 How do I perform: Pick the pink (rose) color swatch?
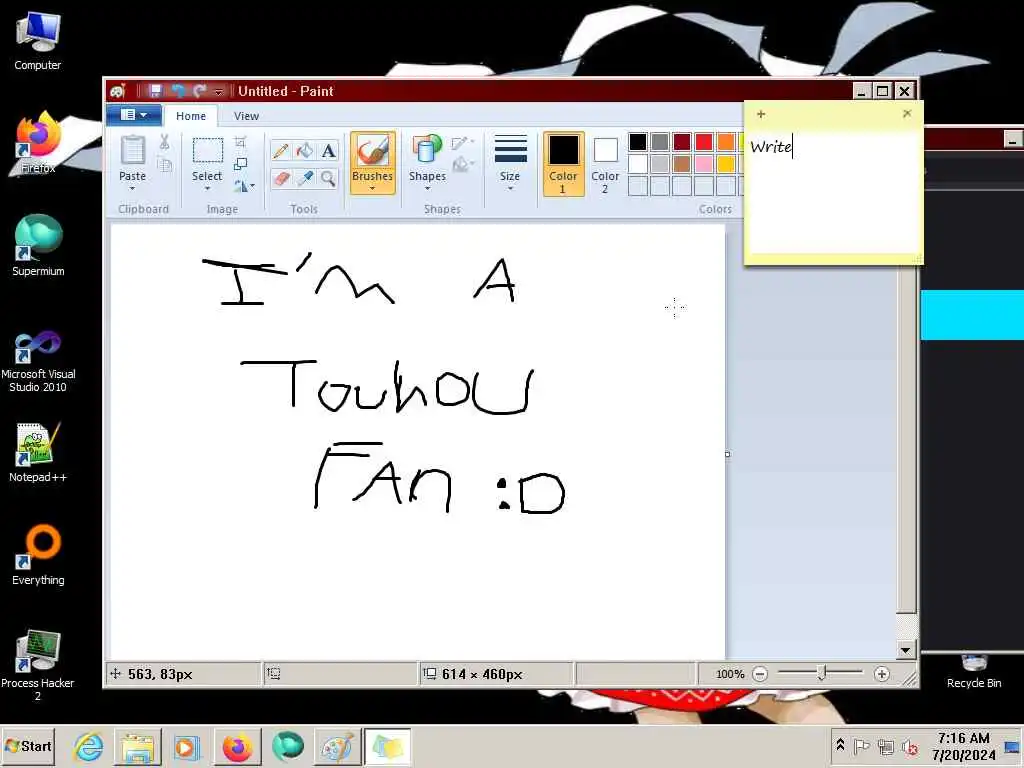[704, 163]
